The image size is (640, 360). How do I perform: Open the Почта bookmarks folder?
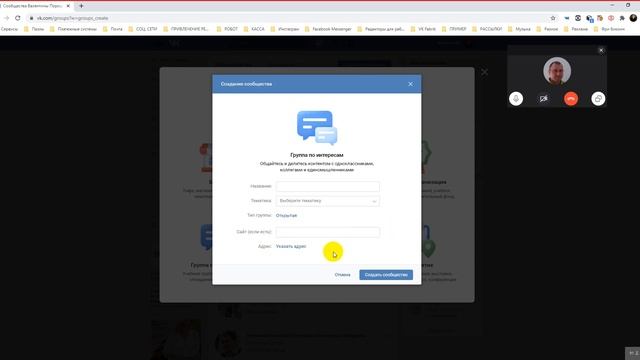pos(113,29)
